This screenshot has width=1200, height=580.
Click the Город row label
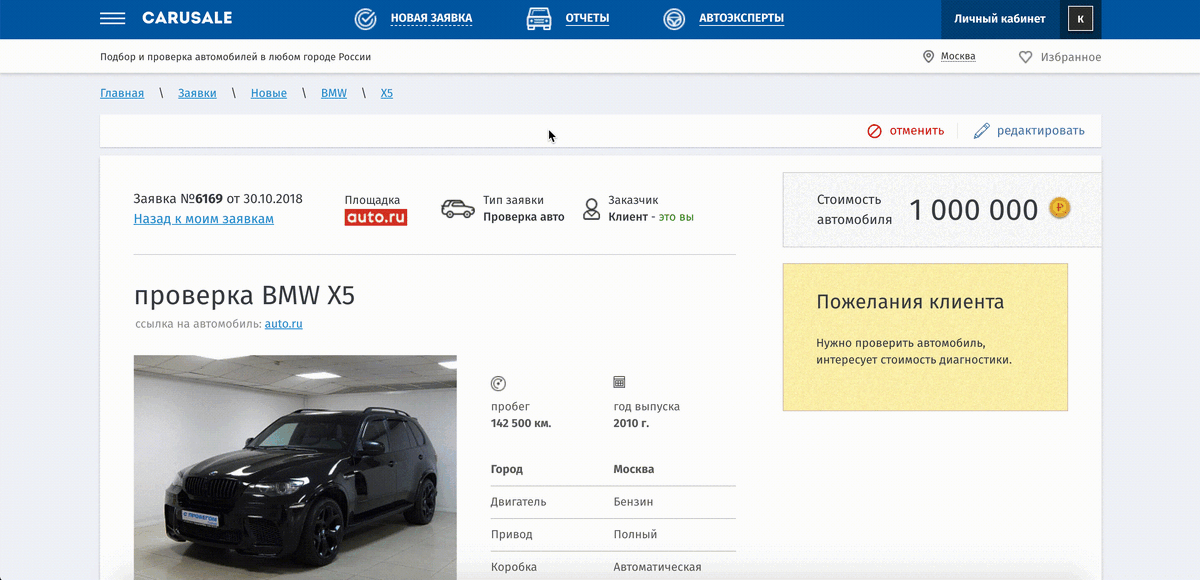[x=507, y=469]
